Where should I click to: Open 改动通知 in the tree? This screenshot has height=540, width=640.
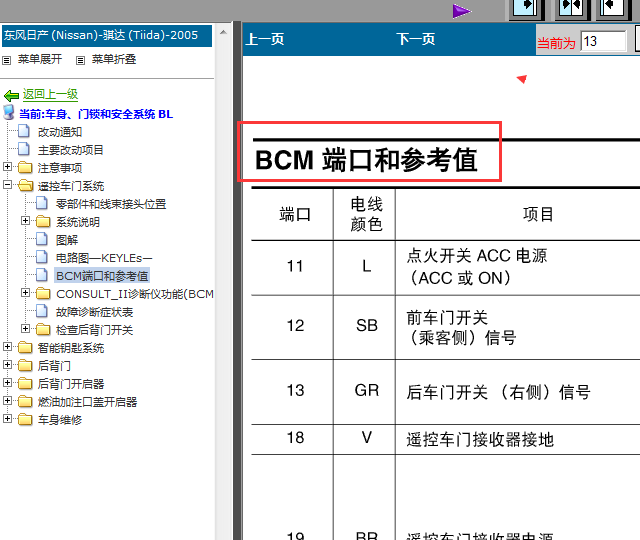60,132
